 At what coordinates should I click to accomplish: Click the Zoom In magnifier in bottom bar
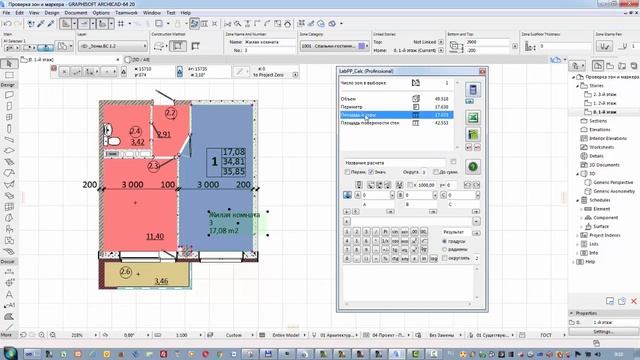tap(42, 335)
